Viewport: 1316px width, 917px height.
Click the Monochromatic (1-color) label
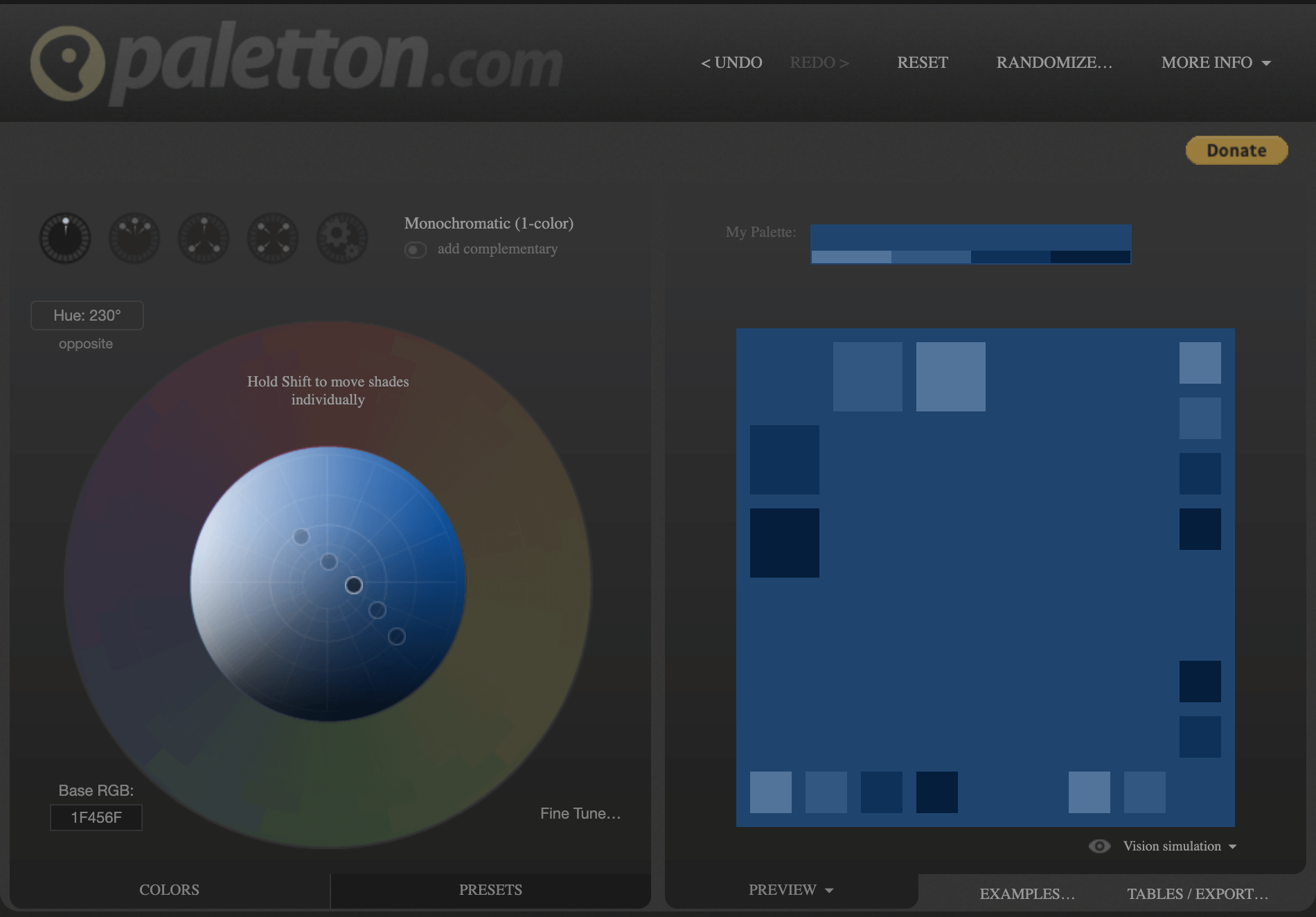pyautogui.click(x=489, y=223)
